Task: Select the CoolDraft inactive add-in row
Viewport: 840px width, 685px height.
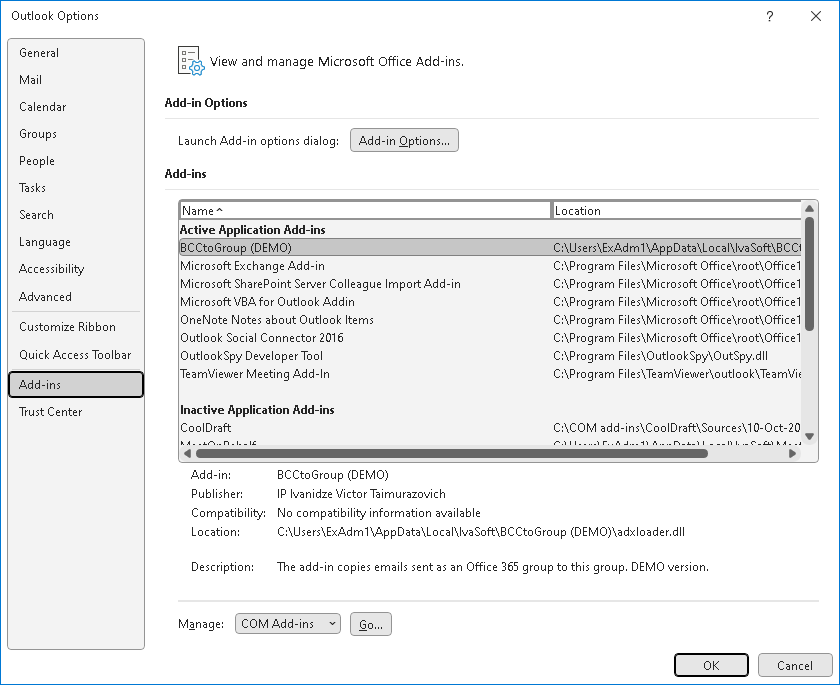Action: pyautogui.click(x=490, y=428)
